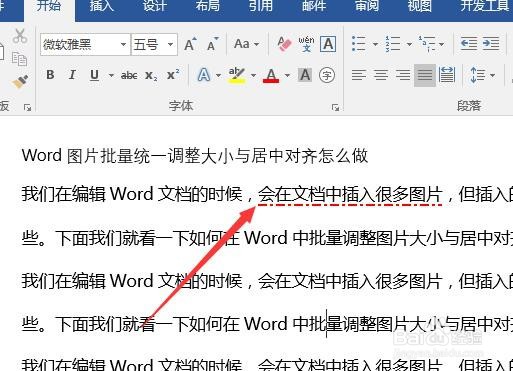Image resolution: width=513 pixels, height=371 pixels.
Task: Apply text effects outlined A
Action: click(204, 75)
